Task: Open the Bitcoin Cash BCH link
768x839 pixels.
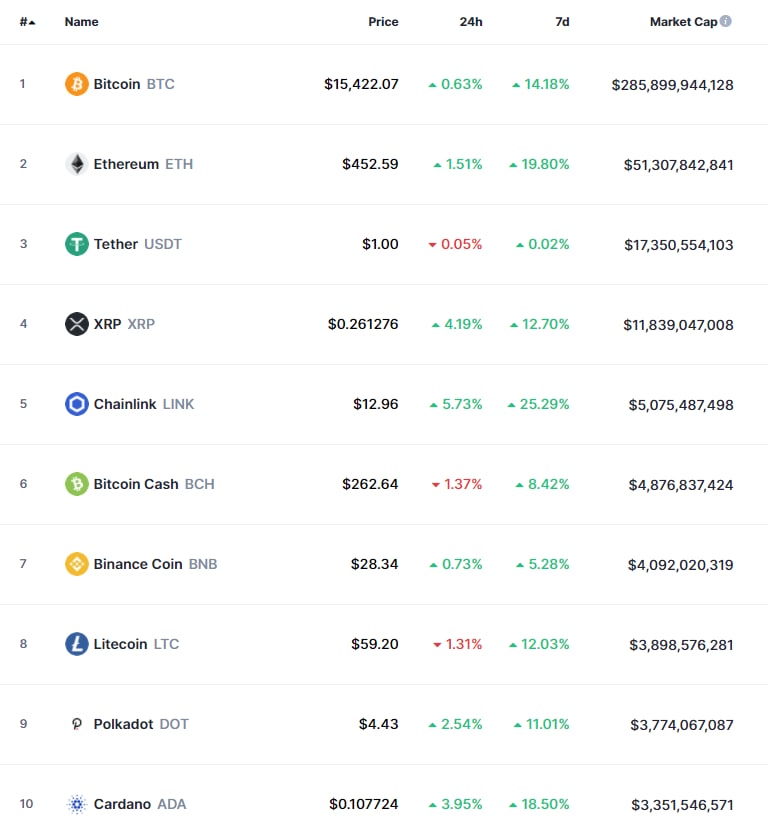Action: pos(153,484)
